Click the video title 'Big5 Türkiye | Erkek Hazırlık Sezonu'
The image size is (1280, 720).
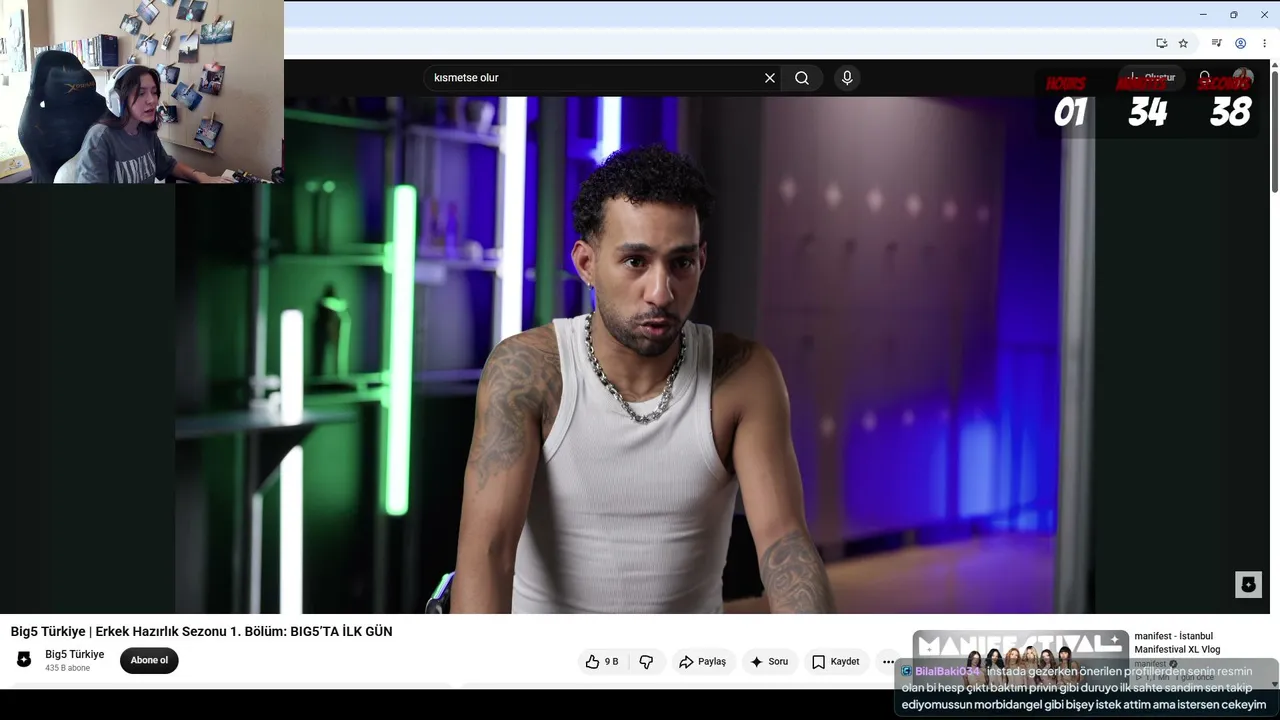pos(202,631)
